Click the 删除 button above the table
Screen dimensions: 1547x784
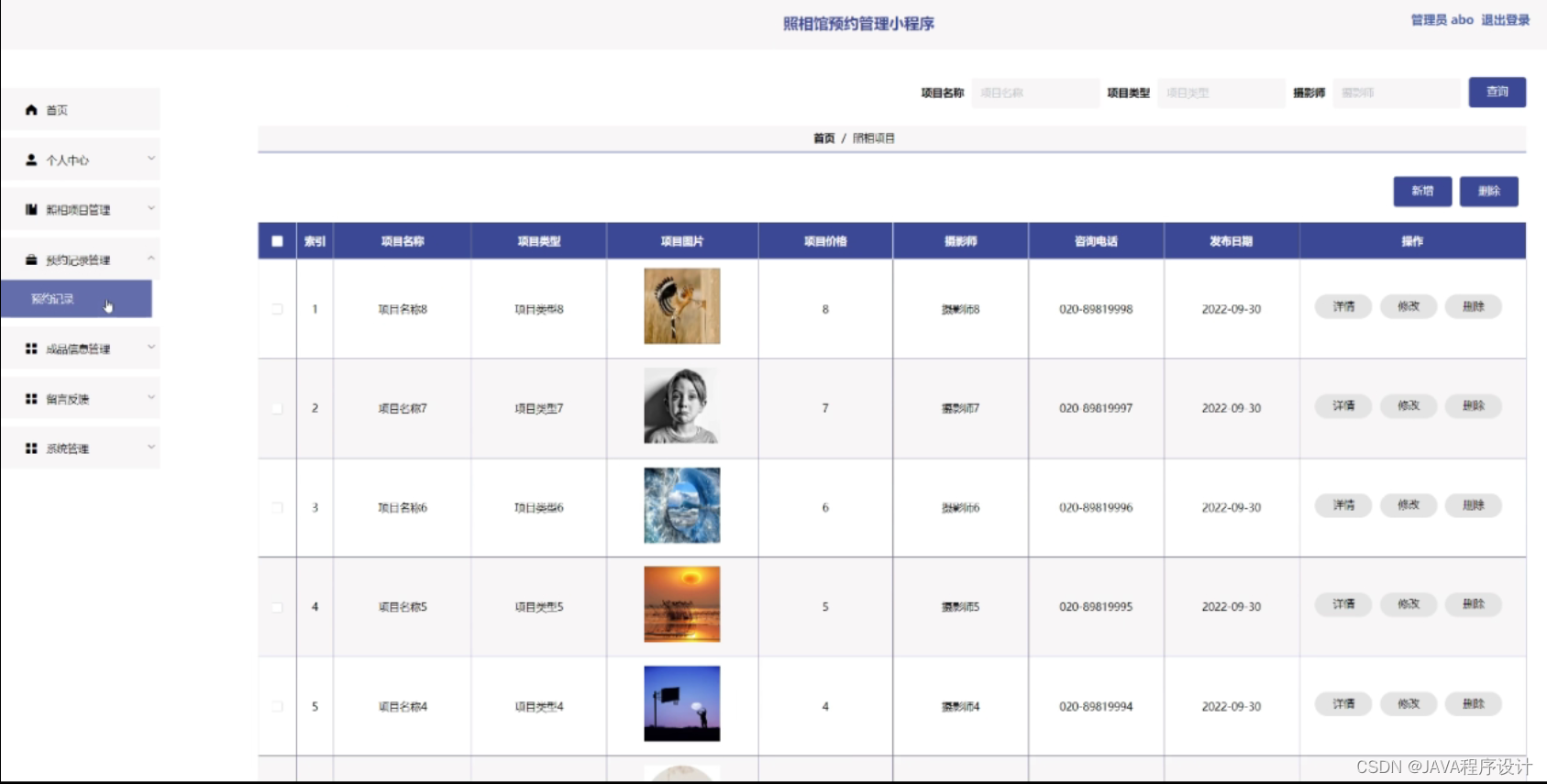point(1489,191)
